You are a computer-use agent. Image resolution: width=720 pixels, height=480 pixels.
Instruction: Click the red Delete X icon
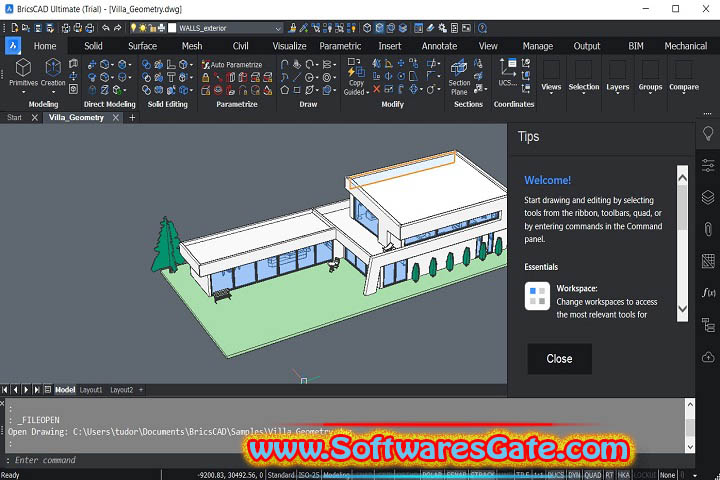[x=377, y=89]
